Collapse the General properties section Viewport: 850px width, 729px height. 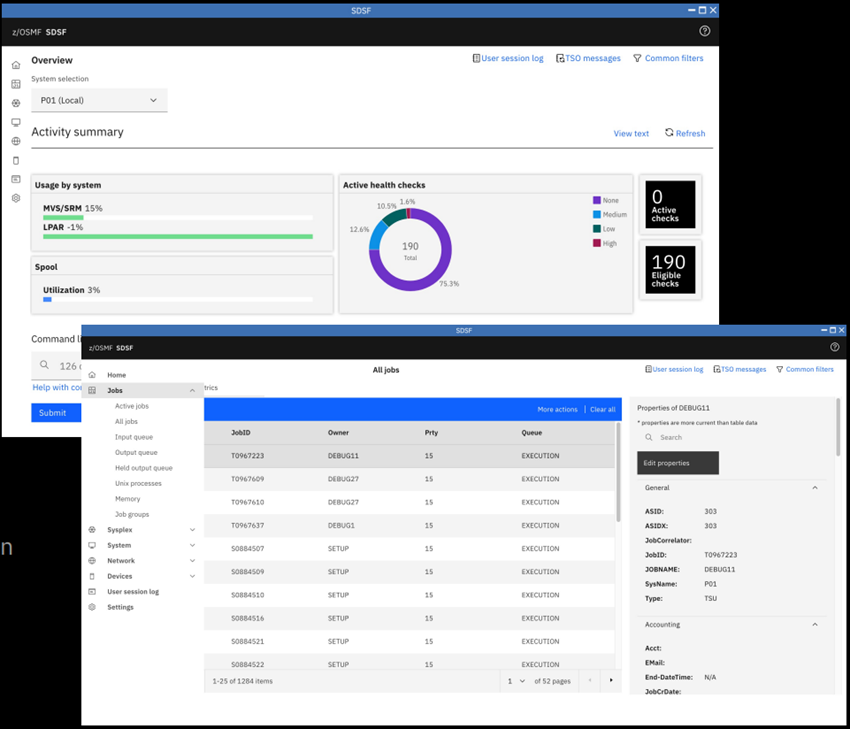(815, 487)
